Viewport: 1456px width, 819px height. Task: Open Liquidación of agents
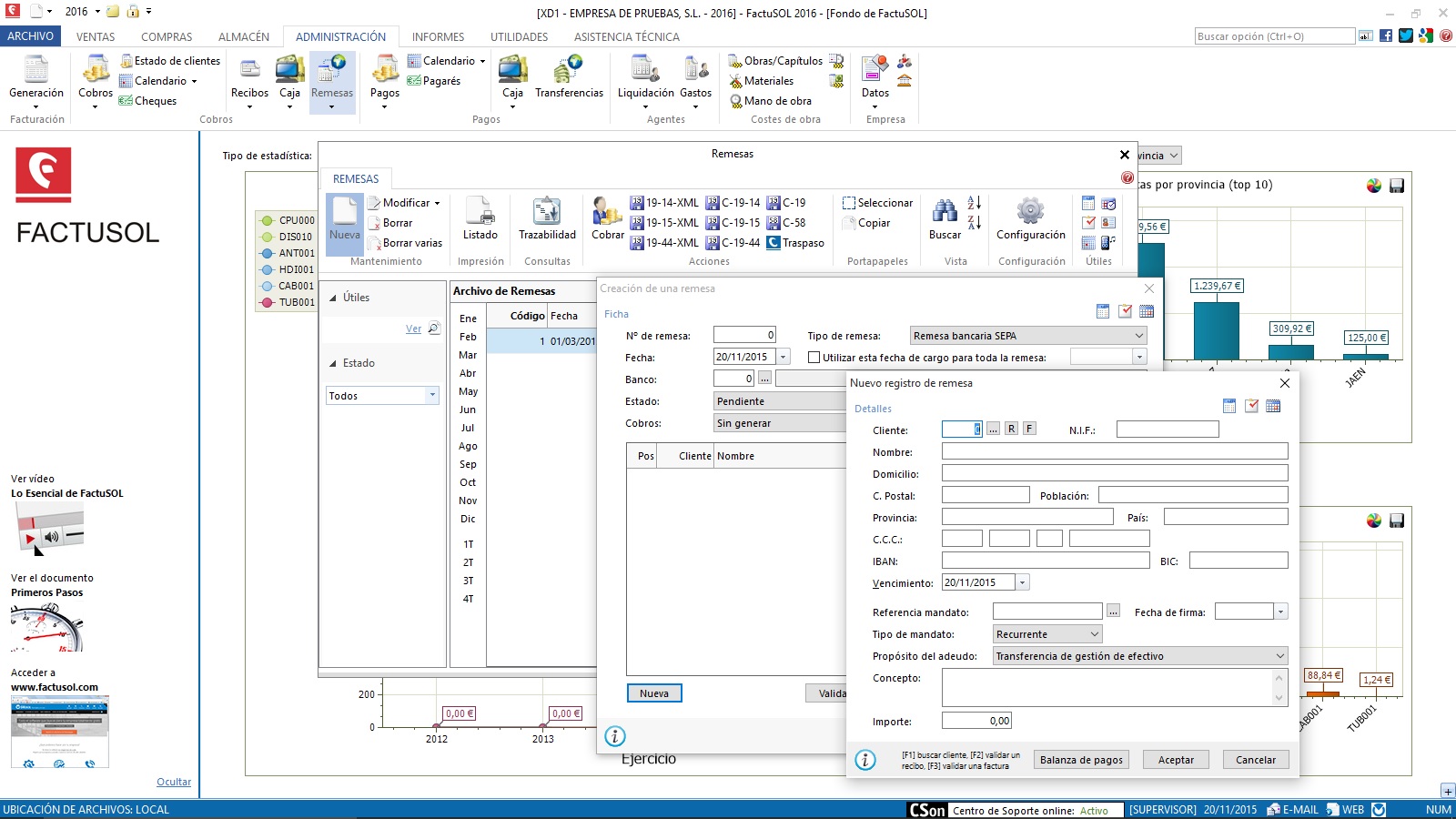point(645,80)
